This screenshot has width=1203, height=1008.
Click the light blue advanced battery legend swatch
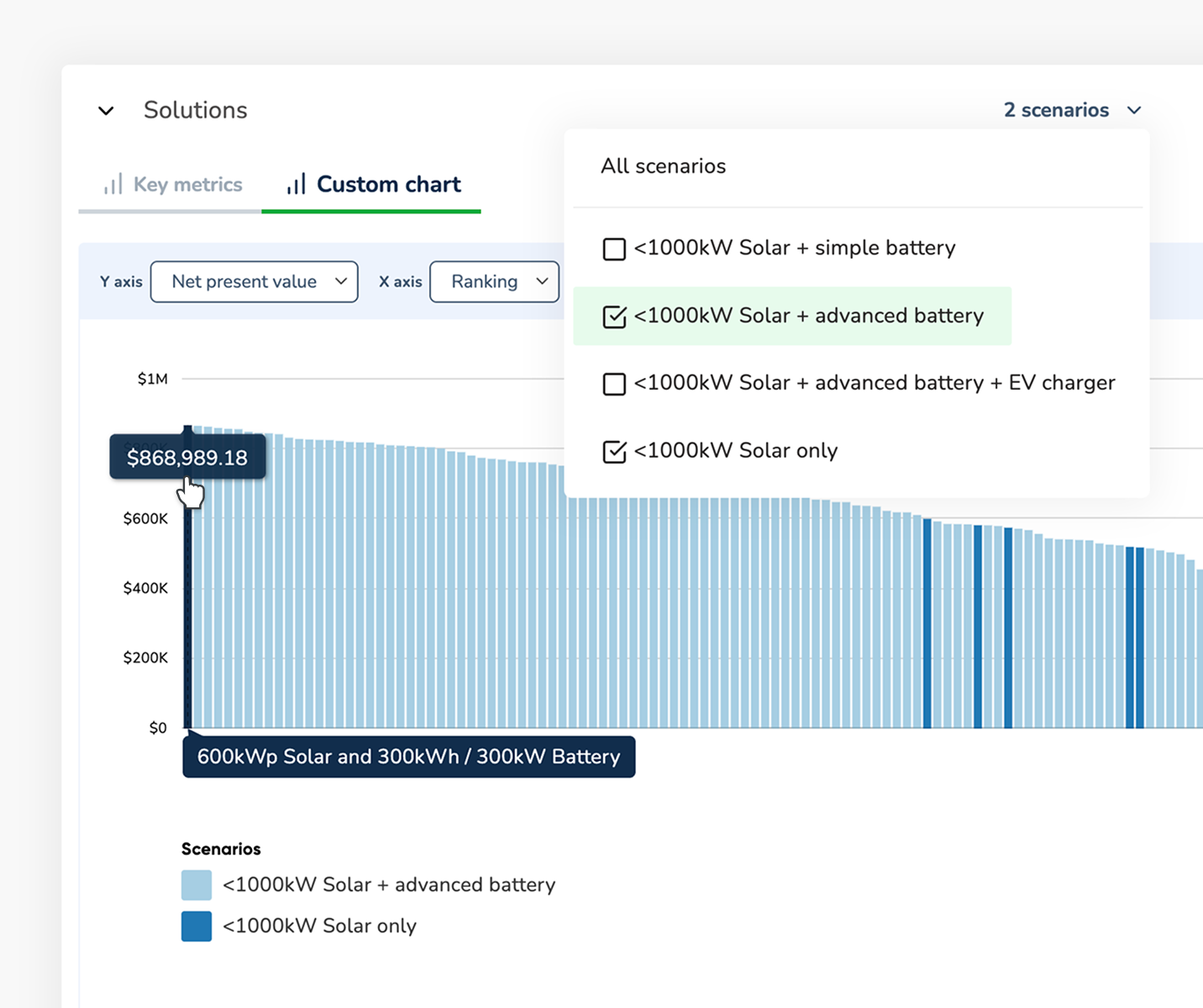(197, 885)
